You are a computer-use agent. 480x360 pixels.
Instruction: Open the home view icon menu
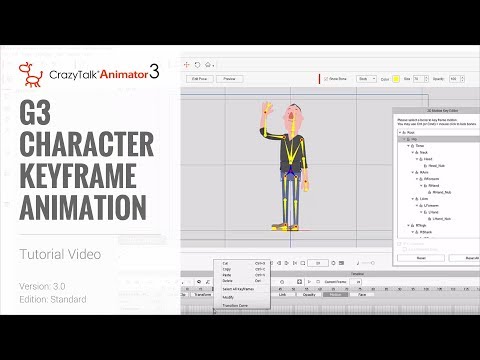[209, 65]
